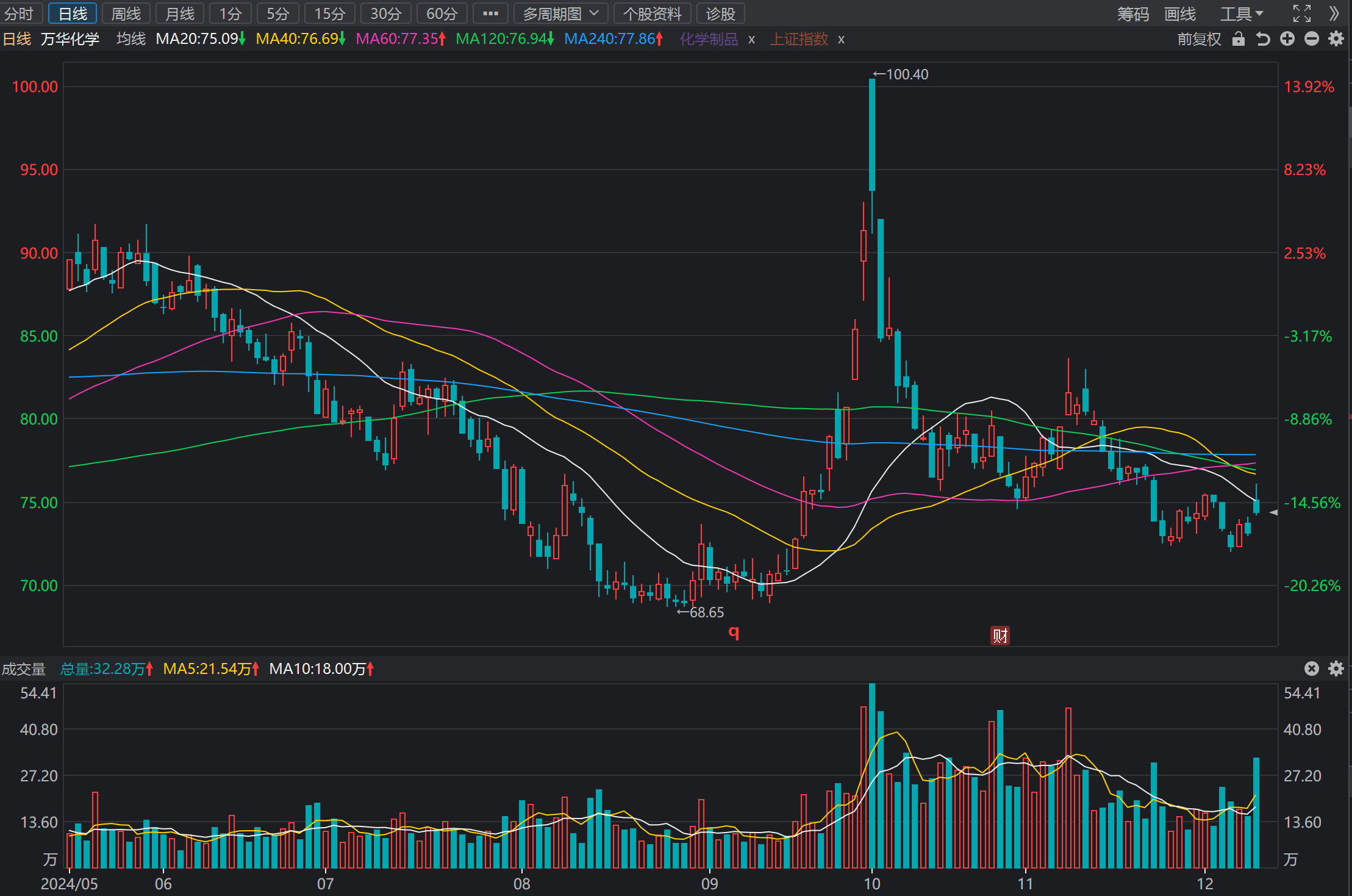Click the MA60:77.35 indicator value

(401, 39)
